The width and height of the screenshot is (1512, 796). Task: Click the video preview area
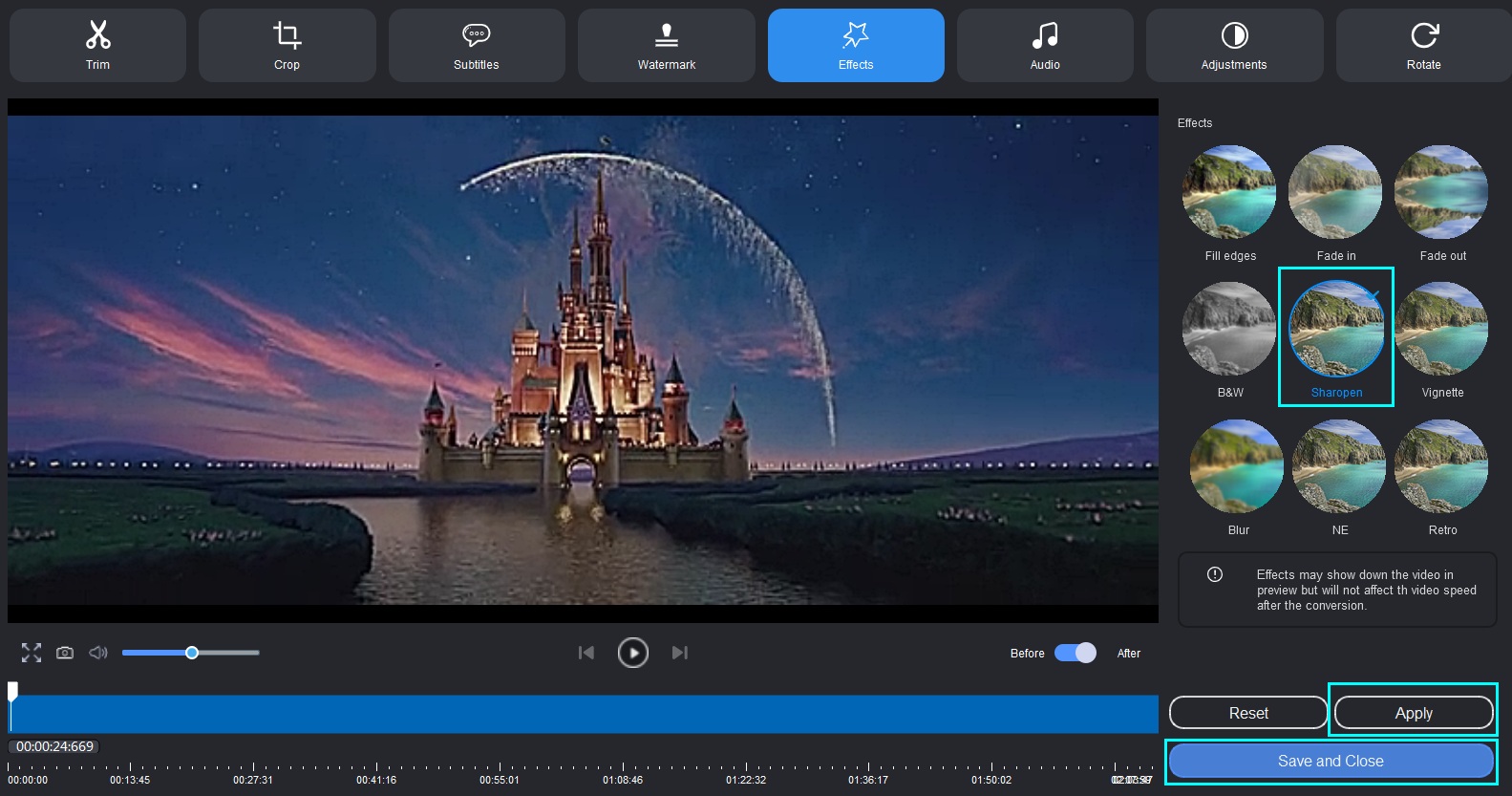point(583,360)
